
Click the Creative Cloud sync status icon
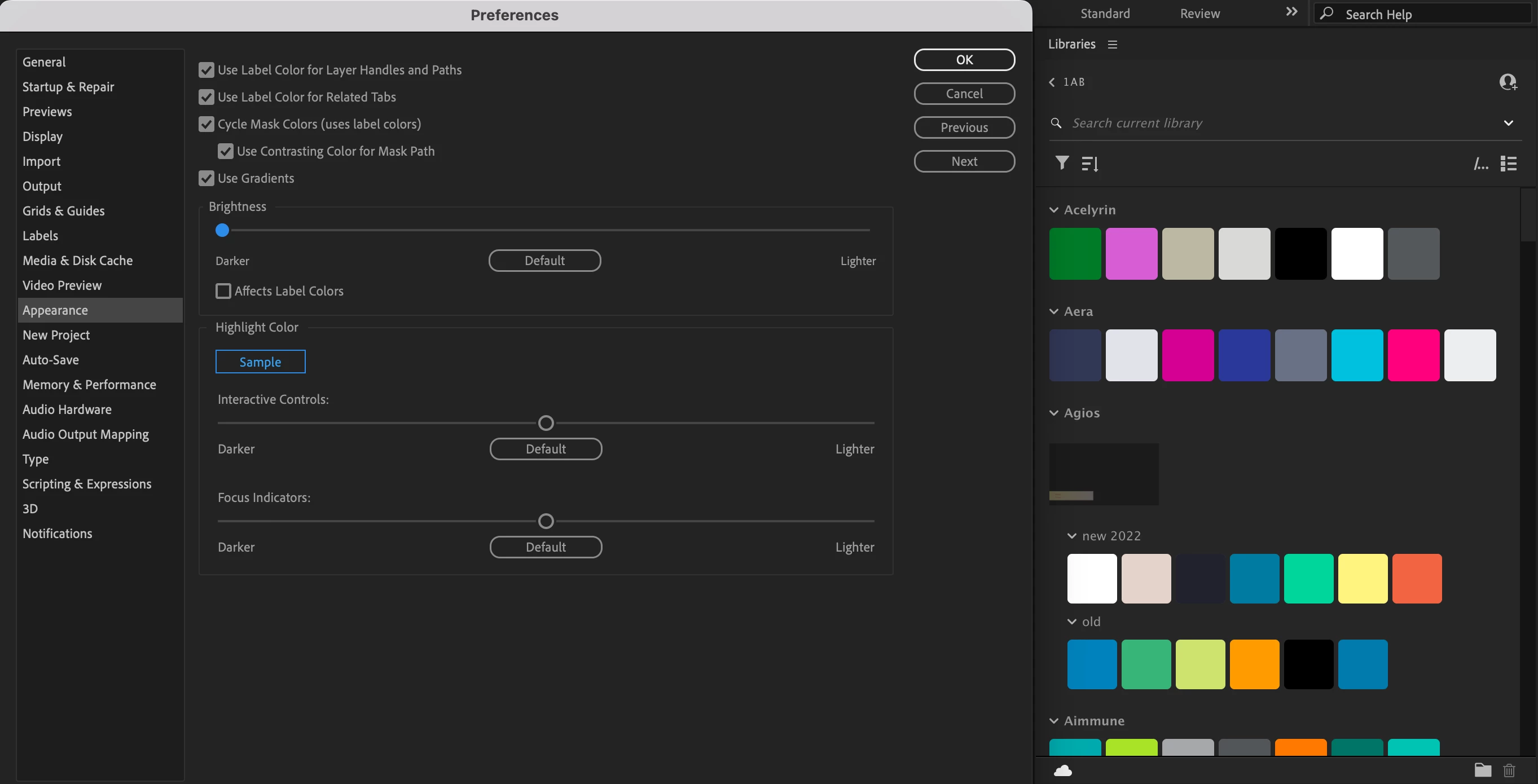[x=1063, y=770]
